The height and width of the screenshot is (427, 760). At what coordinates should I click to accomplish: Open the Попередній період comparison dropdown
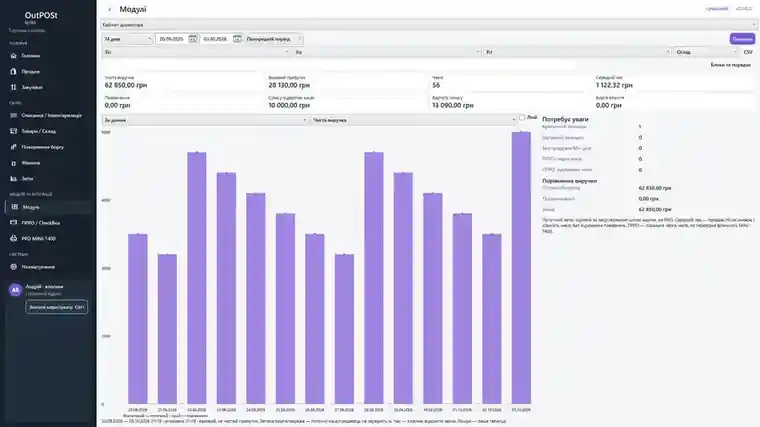point(274,39)
